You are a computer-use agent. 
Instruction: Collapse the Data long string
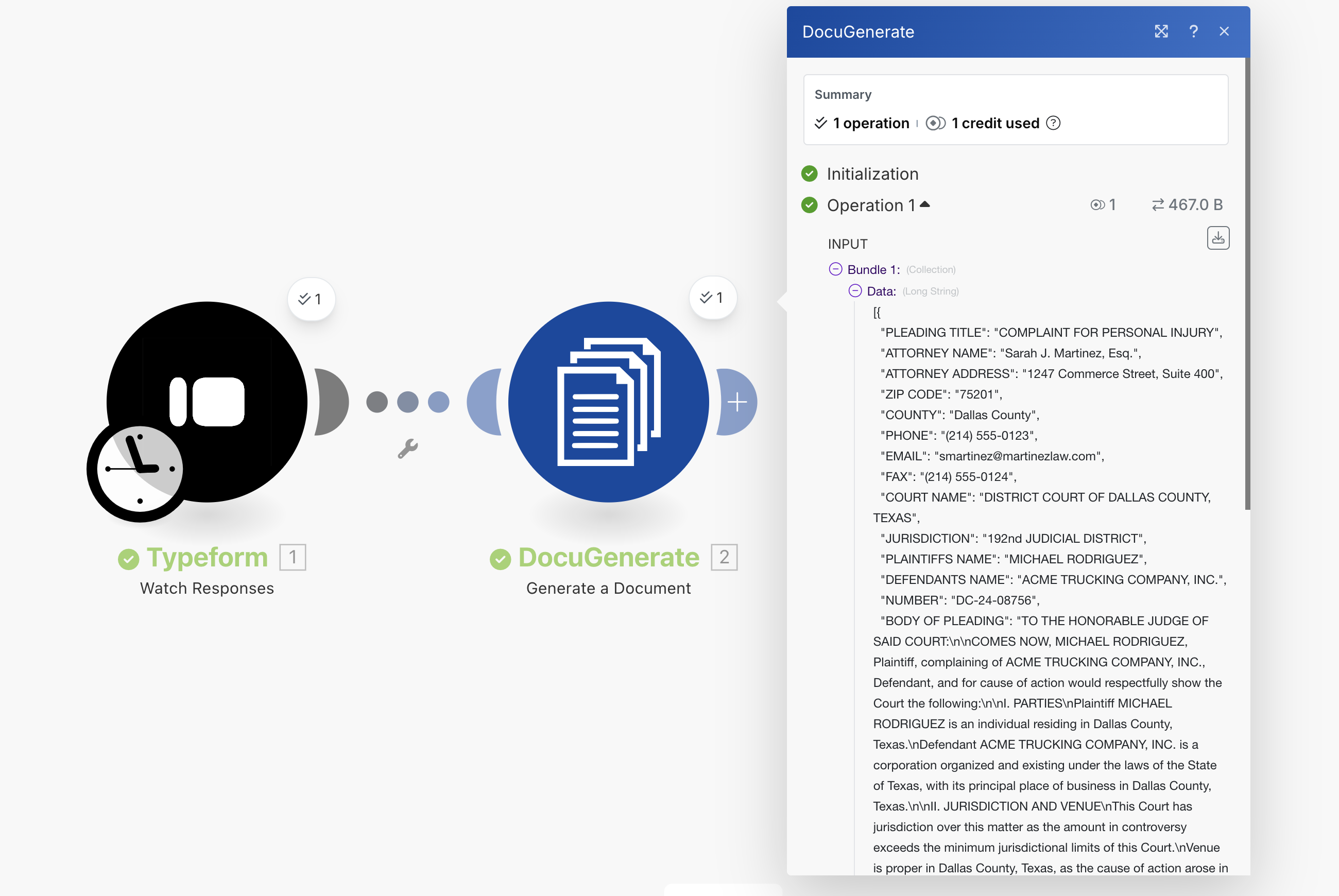pos(855,291)
